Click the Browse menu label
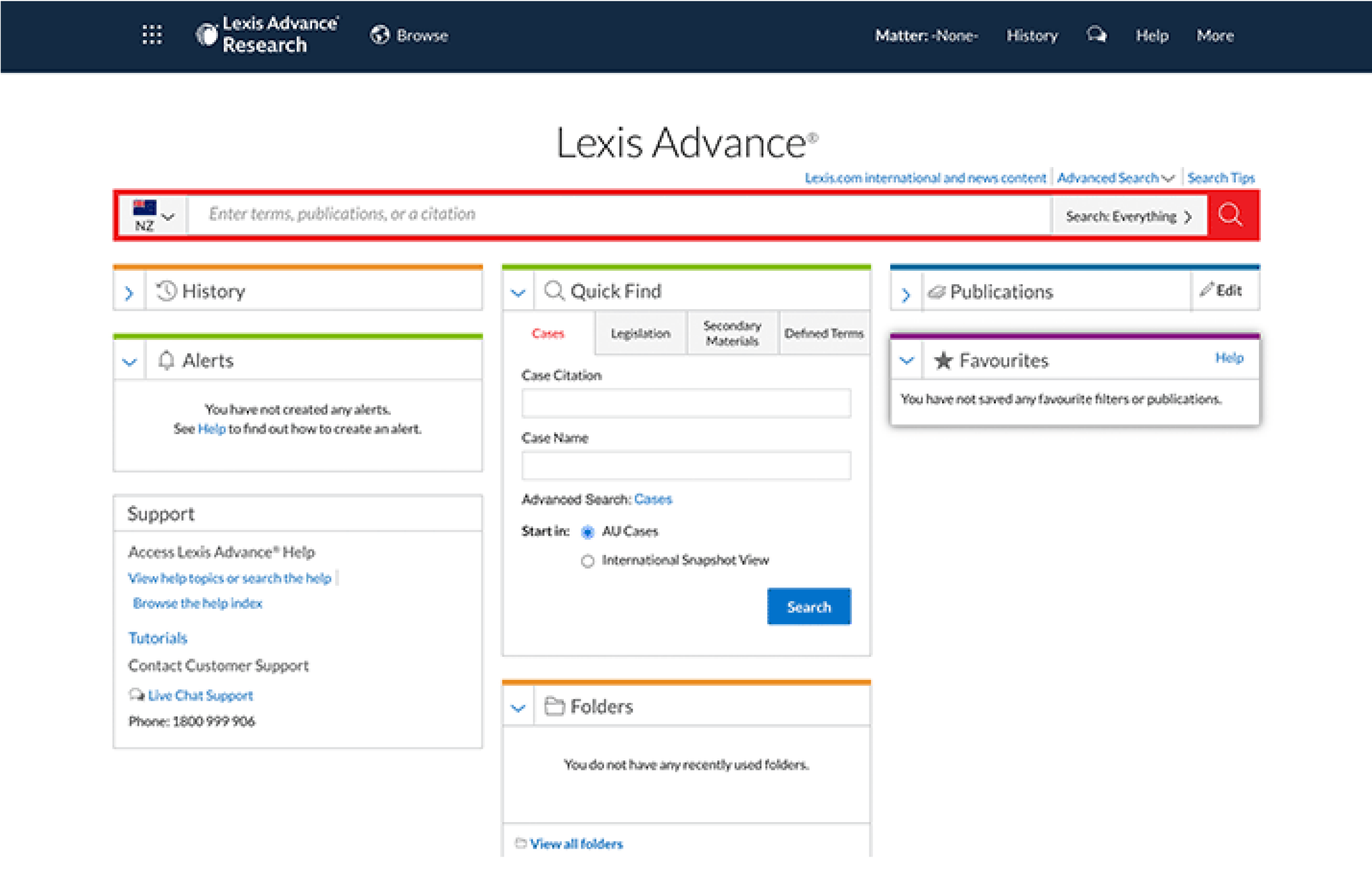Image resolution: width=1372 pixels, height=889 pixels. click(422, 36)
